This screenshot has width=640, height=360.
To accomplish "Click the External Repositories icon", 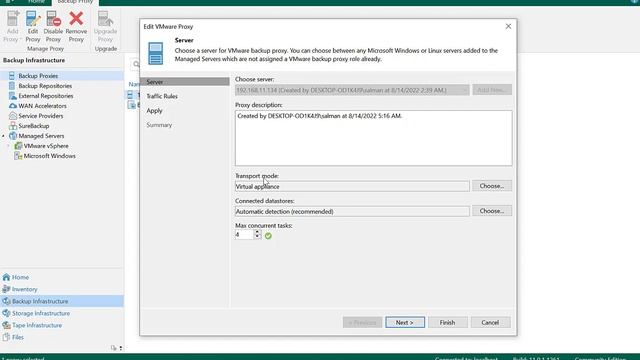I will tap(12, 96).
